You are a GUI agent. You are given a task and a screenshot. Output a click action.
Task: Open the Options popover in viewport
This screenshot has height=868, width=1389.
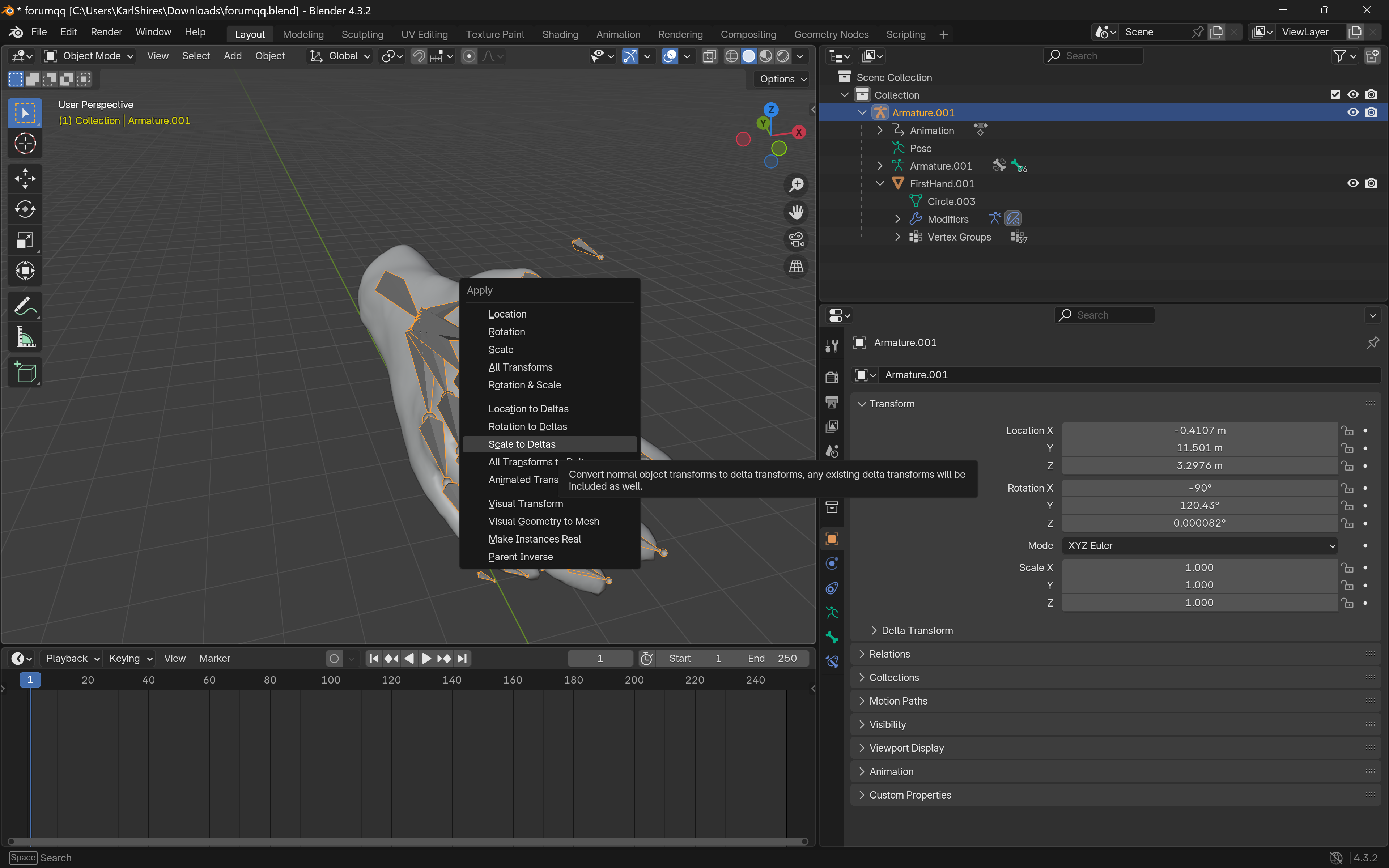coord(782,79)
